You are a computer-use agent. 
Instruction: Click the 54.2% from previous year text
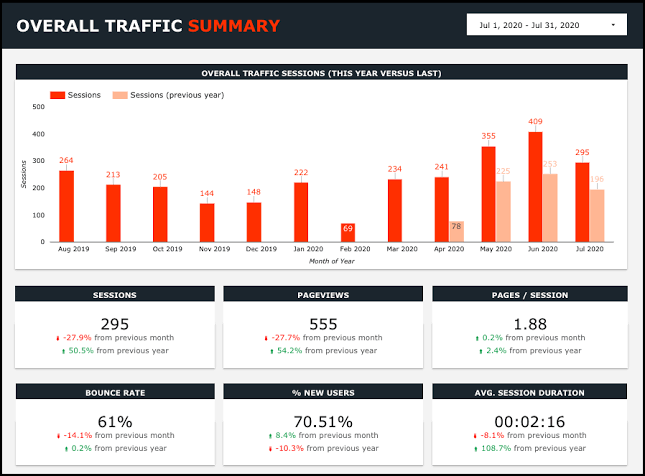327,351
